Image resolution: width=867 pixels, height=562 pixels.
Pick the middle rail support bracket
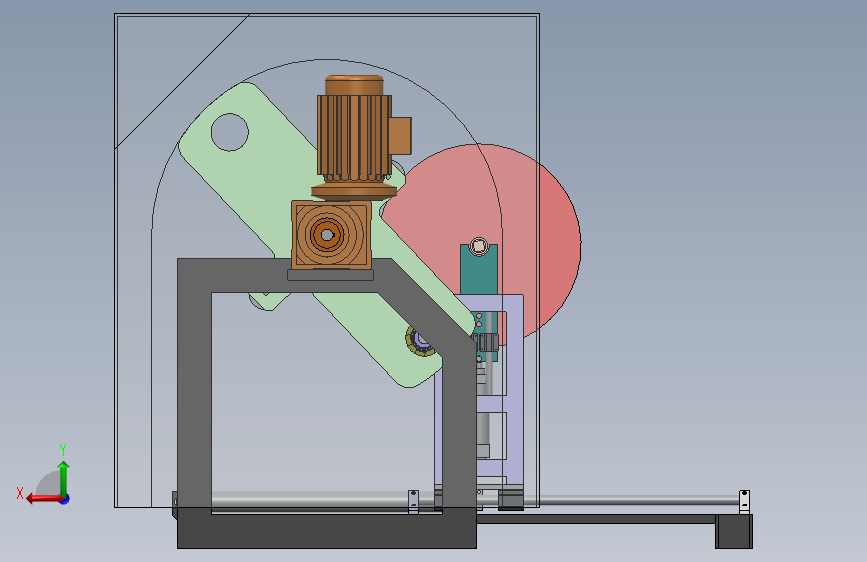coord(413,502)
